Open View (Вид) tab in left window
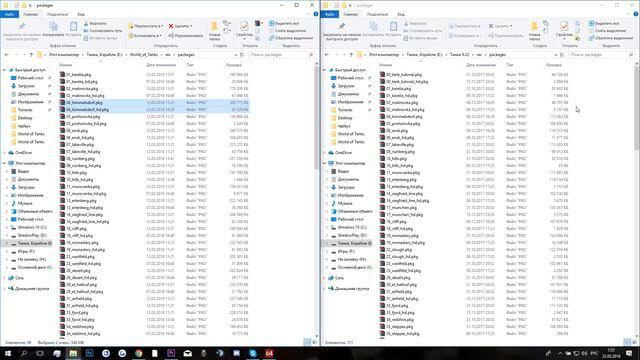The height and width of the screenshot is (360, 640). point(81,14)
